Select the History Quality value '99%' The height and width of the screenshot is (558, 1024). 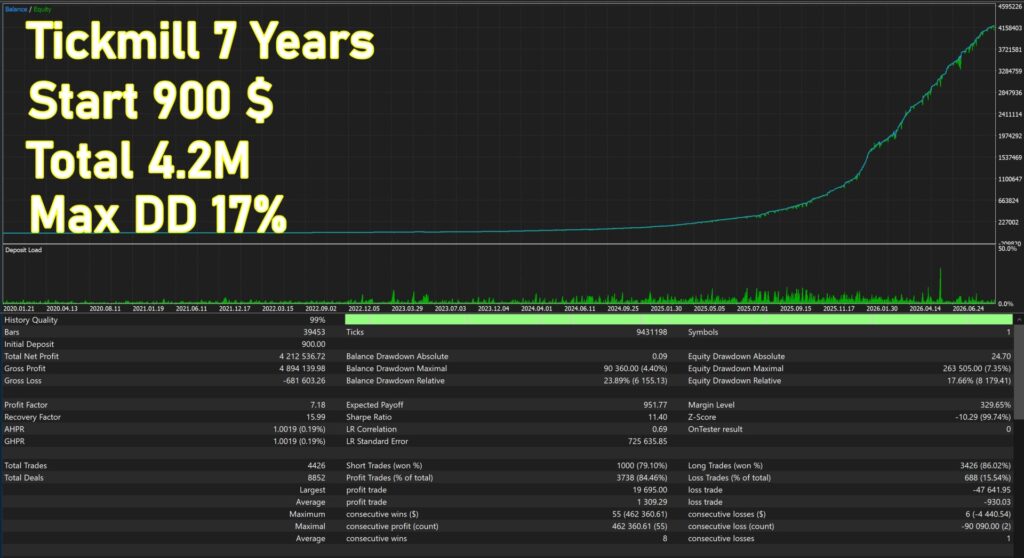(x=317, y=320)
